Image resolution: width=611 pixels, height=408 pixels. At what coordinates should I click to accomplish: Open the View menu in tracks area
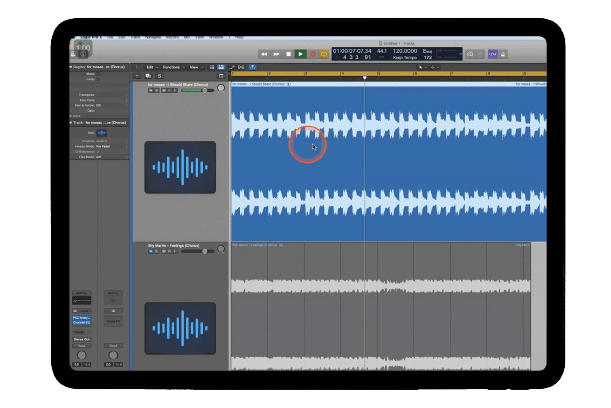tap(192, 67)
